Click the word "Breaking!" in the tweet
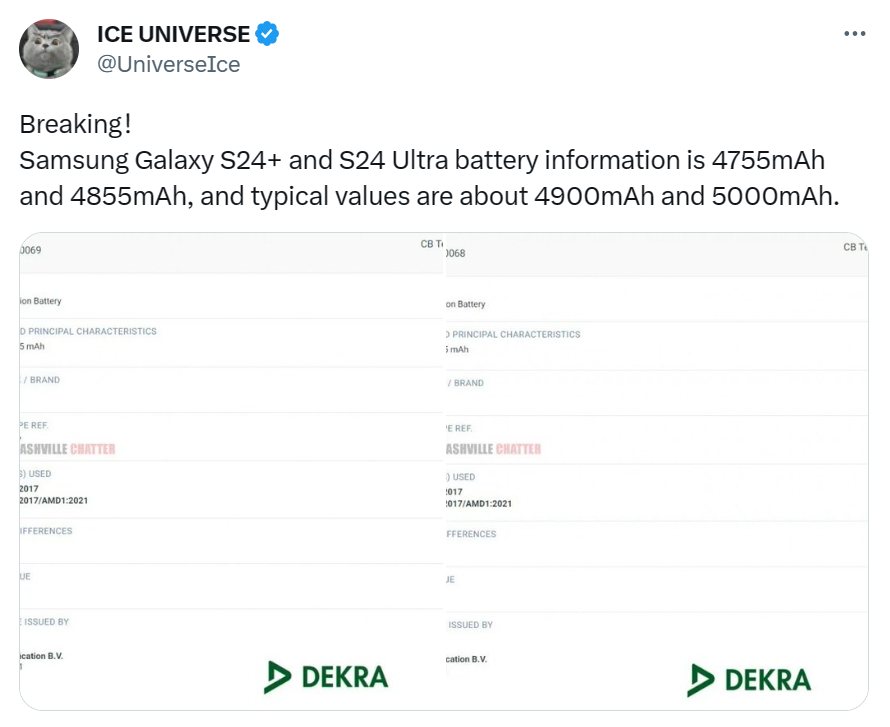 click(x=75, y=125)
